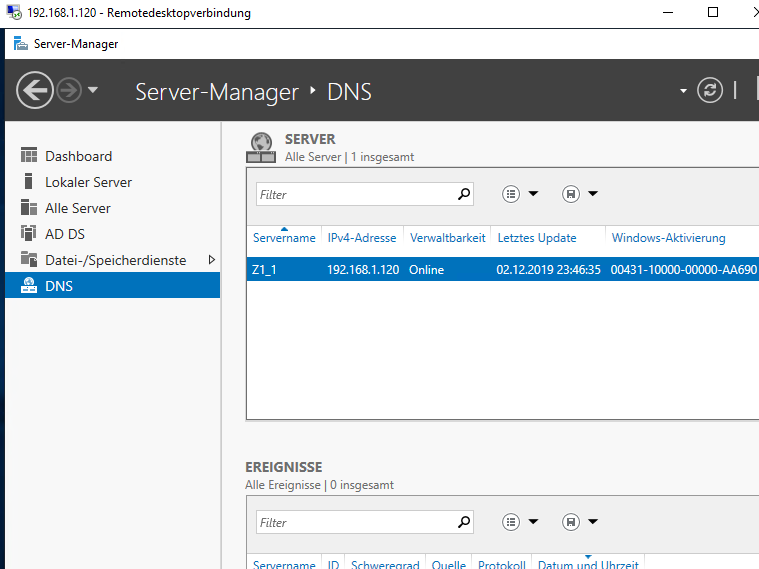Click the DNS role icon in sidebar
The image size is (759, 569).
point(29,285)
